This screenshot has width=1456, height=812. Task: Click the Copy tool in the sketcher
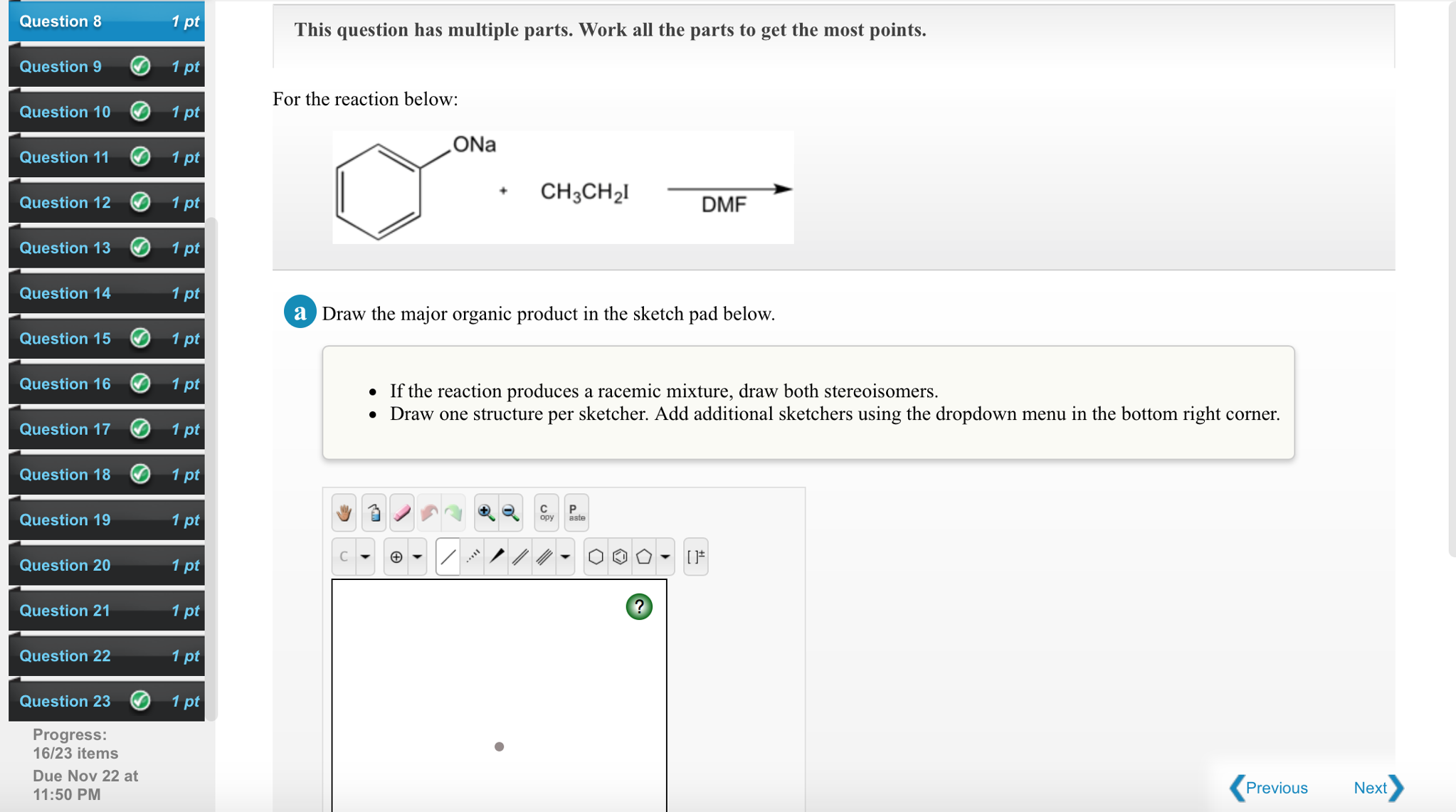pos(546,513)
